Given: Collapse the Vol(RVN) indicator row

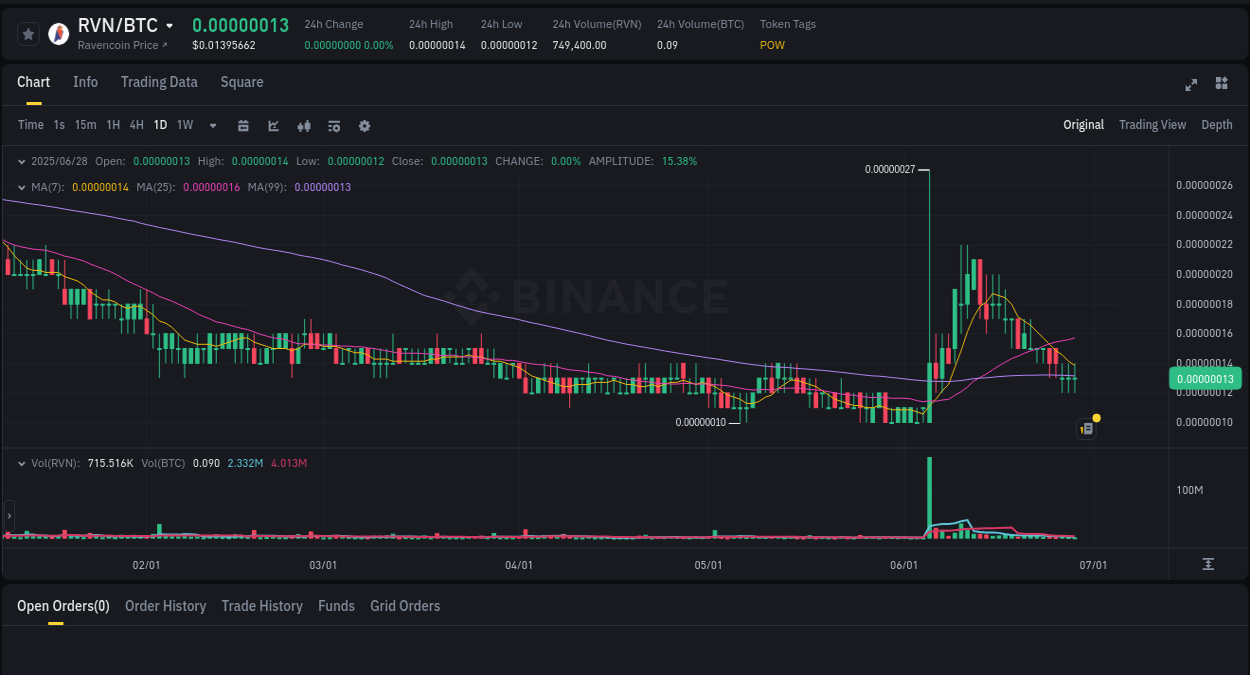Looking at the screenshot, I should point(22,463).
